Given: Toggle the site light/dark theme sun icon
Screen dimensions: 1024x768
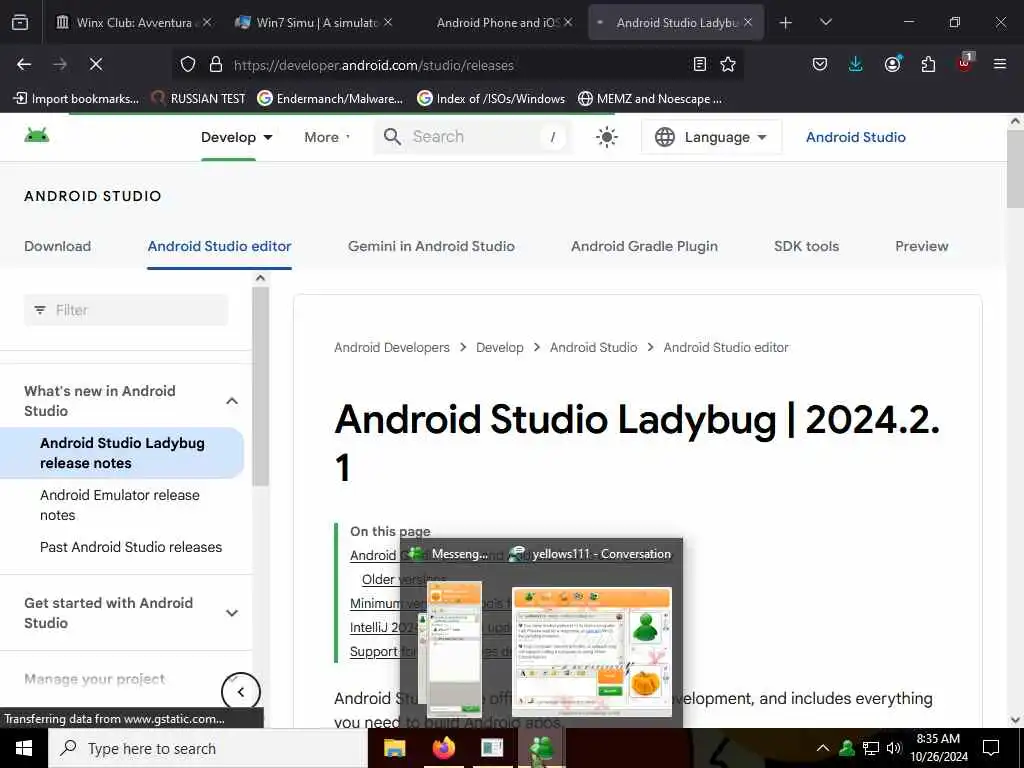Looking at the screenshot, I should (x=607, y=137).
